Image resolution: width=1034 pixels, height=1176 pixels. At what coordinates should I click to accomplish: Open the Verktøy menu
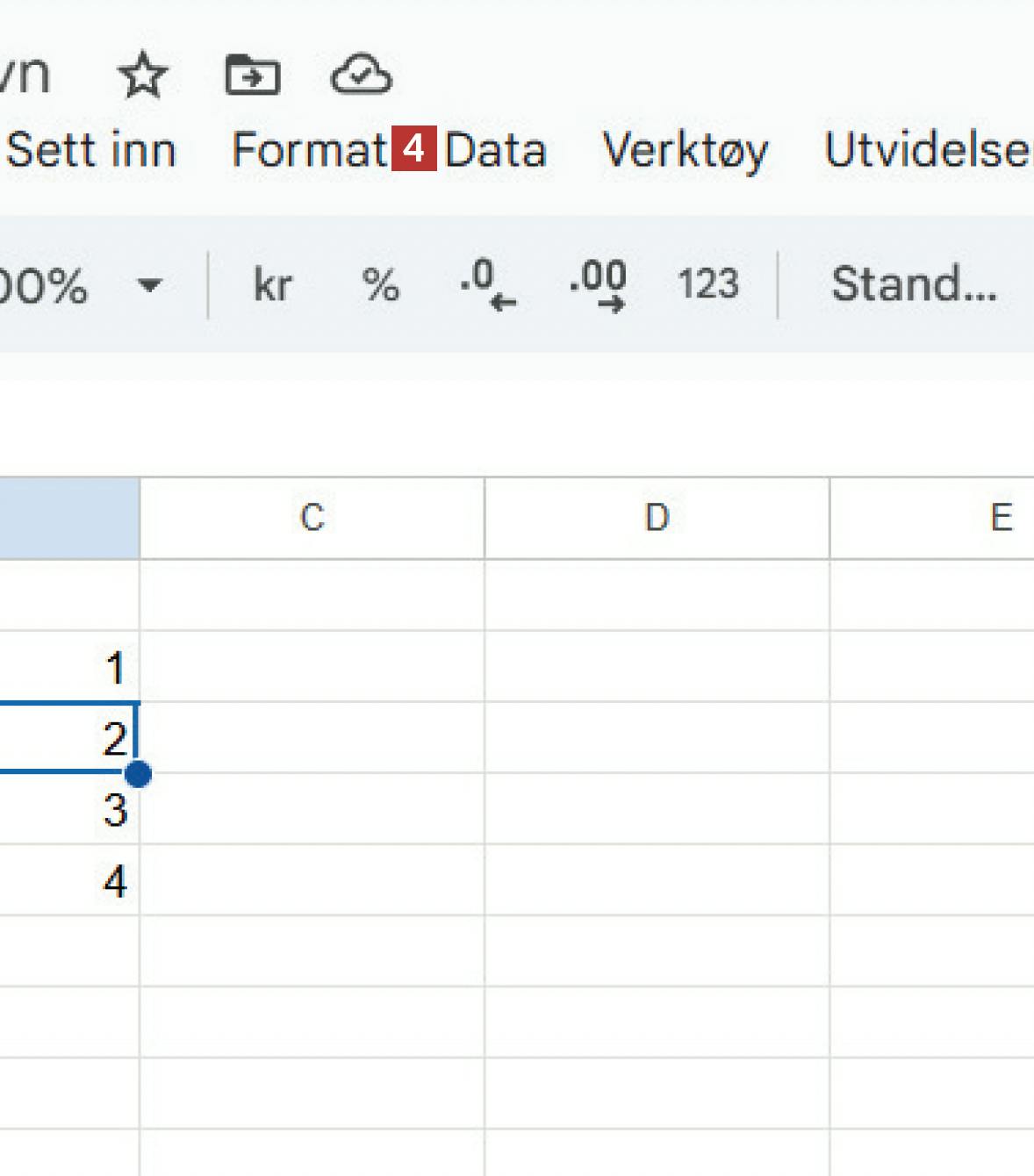tap(686, 150)
